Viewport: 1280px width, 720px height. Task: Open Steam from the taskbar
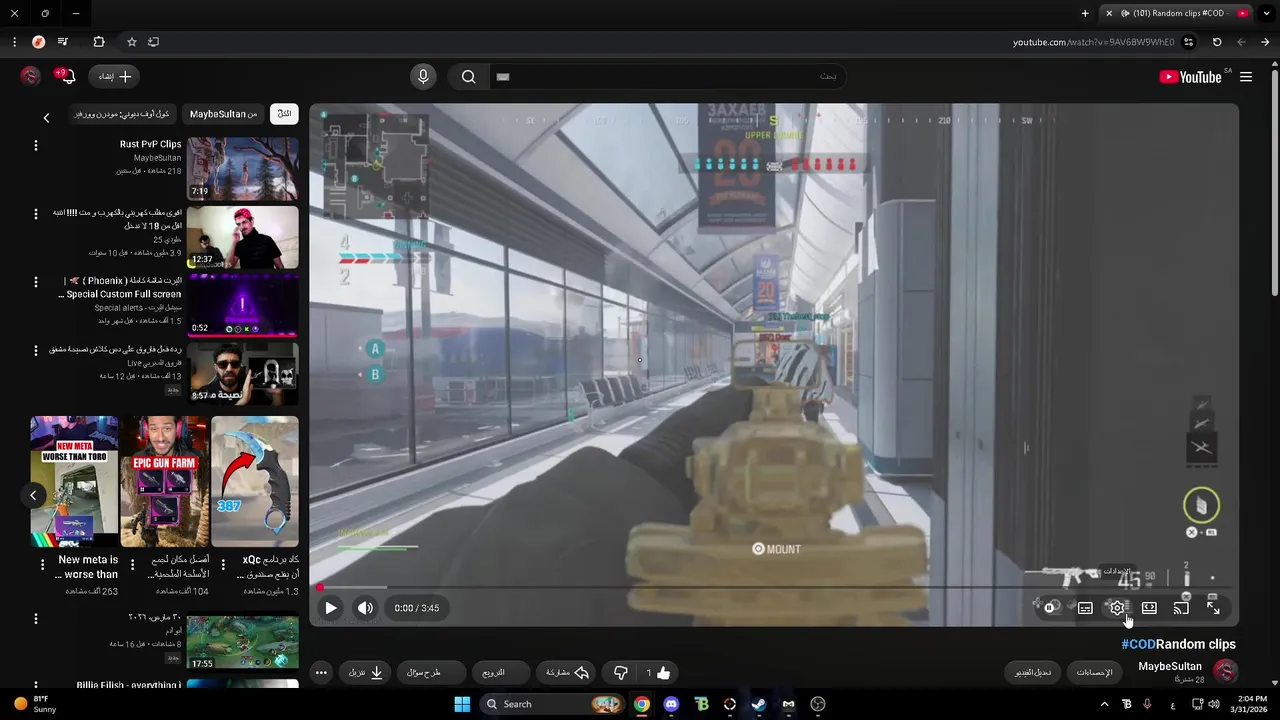[759, 704]
